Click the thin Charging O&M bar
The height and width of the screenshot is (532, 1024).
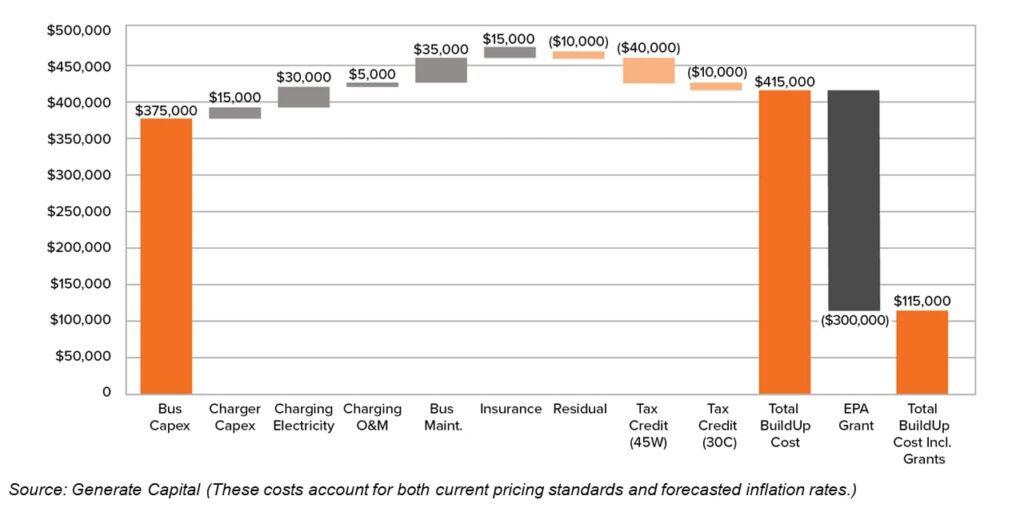(x=372, y=85)
